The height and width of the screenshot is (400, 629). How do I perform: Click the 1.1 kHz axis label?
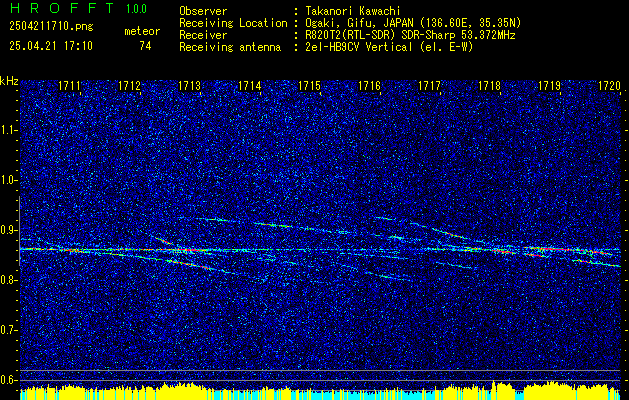(8, 130)
